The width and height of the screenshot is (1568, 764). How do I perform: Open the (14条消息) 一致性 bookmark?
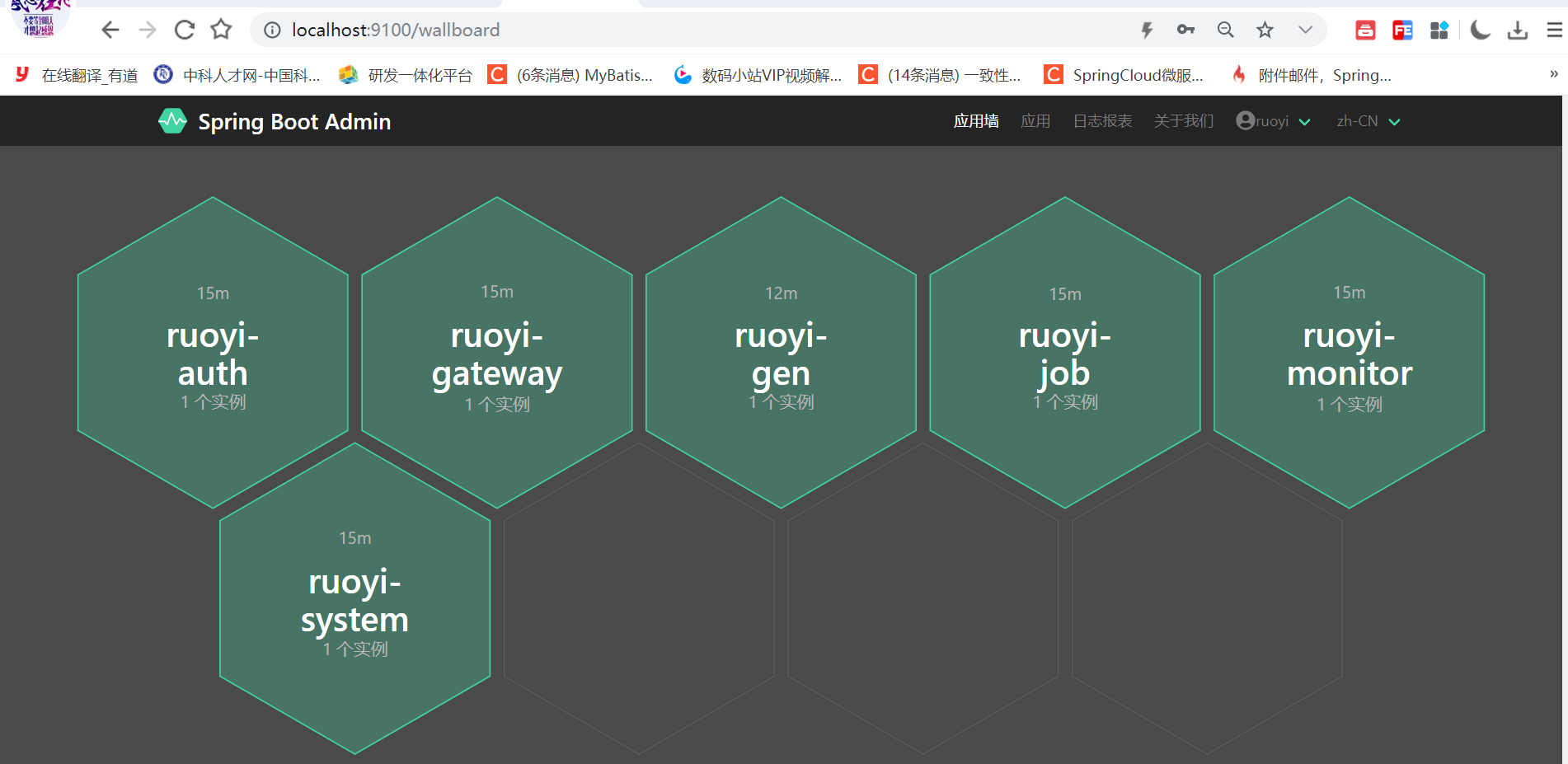click(x=940, y=75)
